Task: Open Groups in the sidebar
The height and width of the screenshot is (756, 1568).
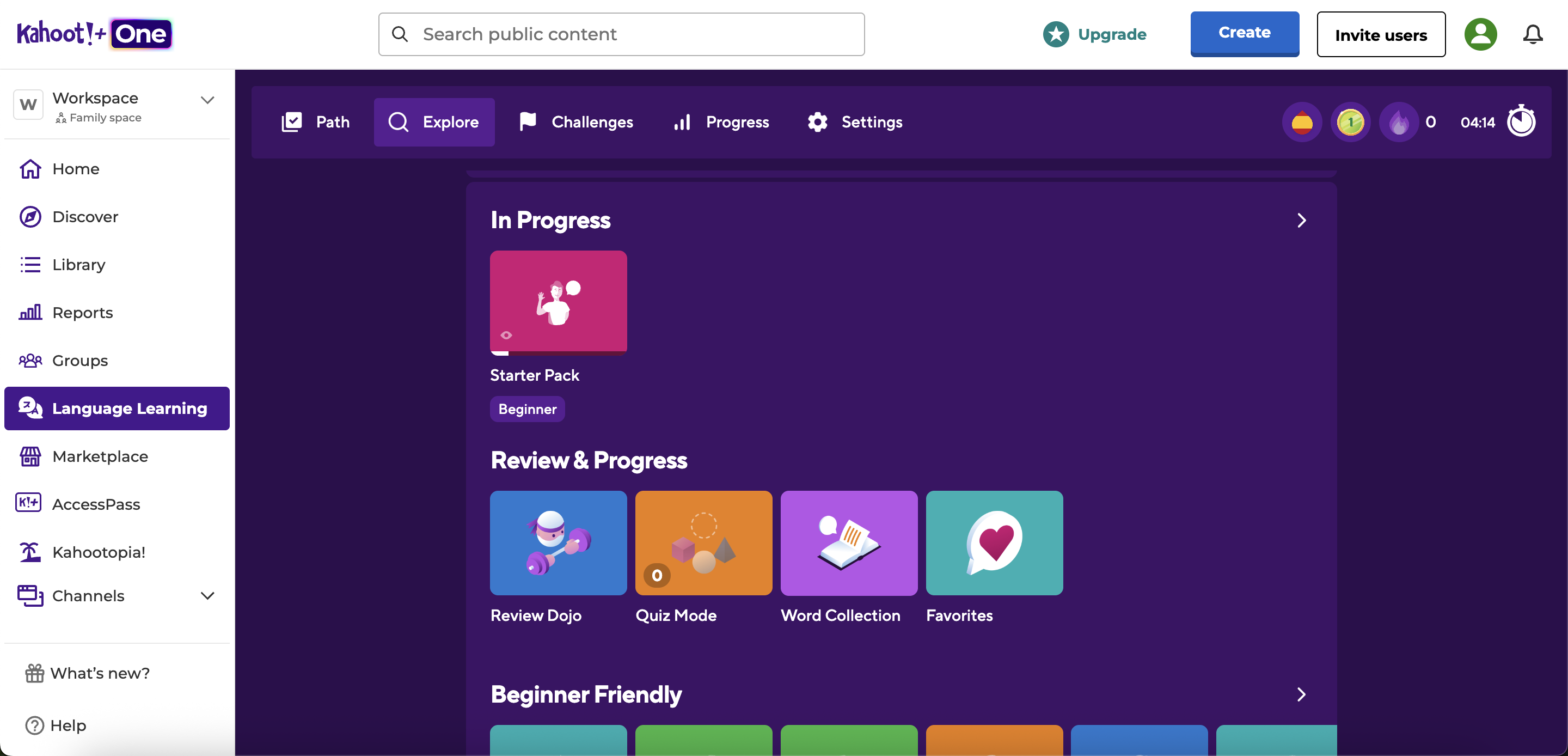Action: coord(117,361)
